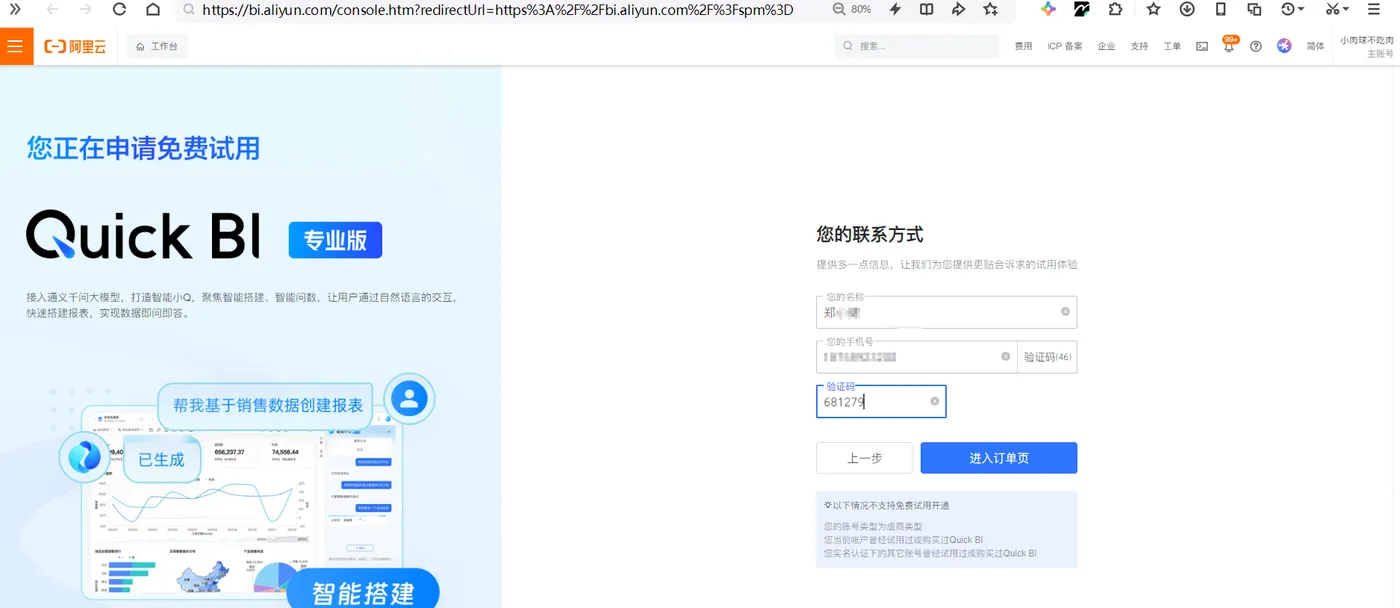This screenshot has width=1400, height=608.
Task: Click the 验证码 code field containing 681279
Action: point(881,401)
